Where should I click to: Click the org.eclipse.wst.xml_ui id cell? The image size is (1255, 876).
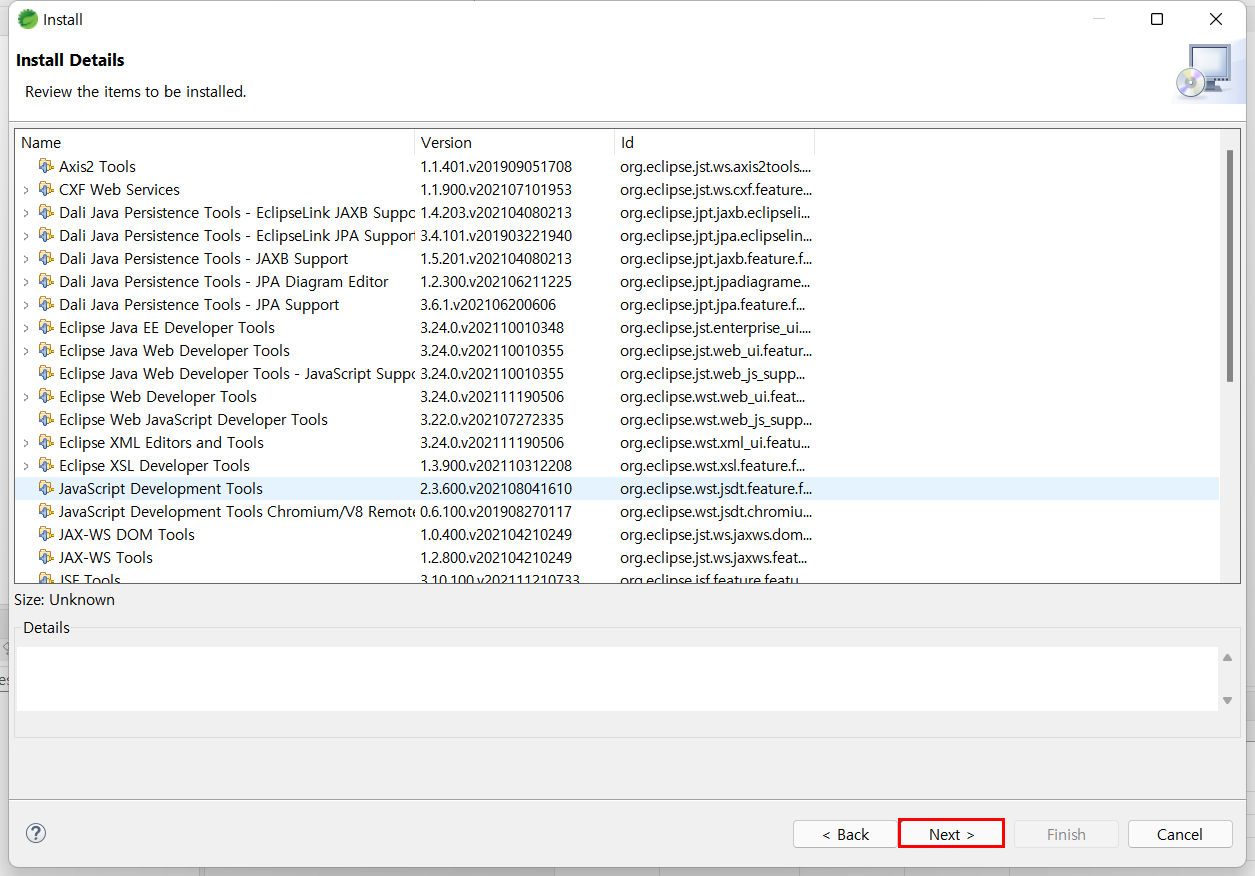(716, 442)
